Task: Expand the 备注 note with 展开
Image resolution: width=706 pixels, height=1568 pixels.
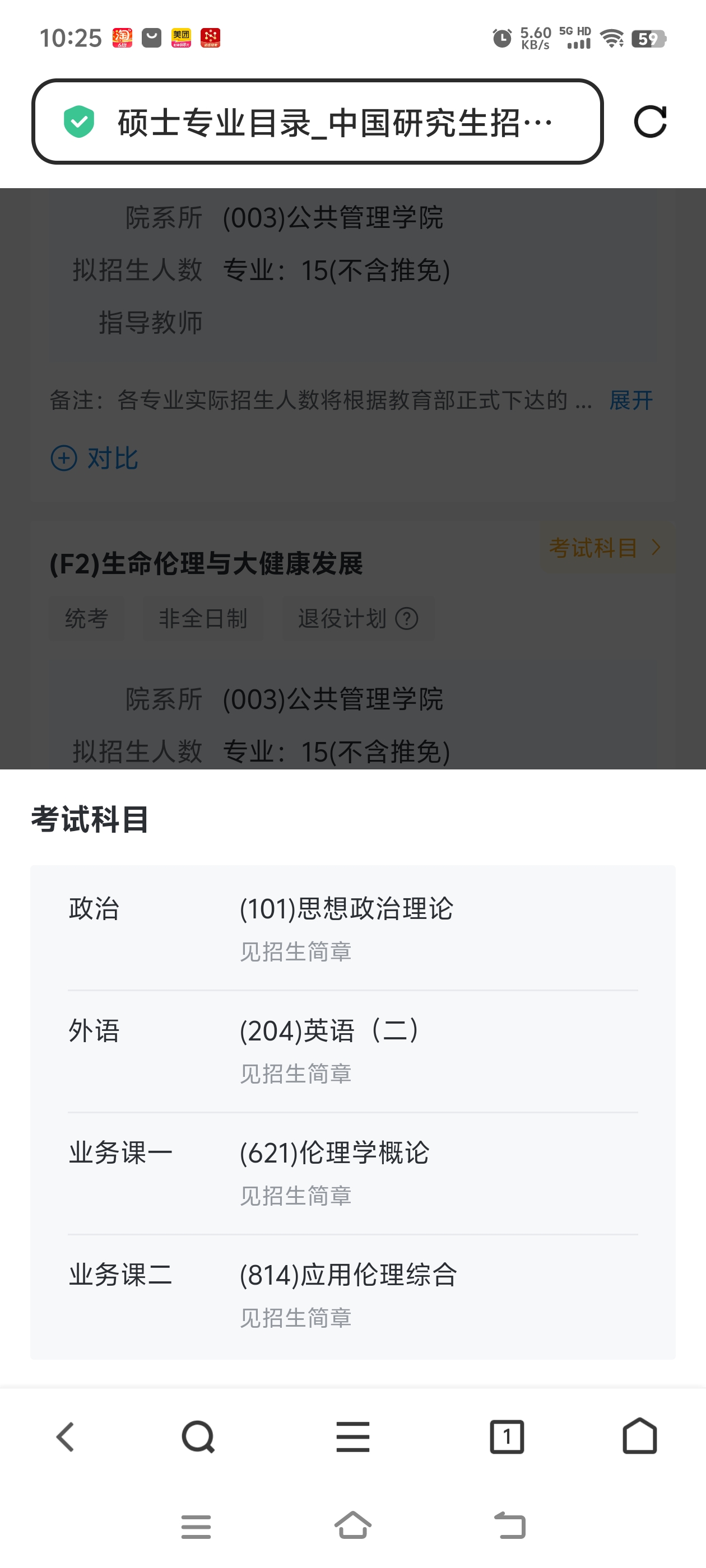Action: tap(631, 400)
